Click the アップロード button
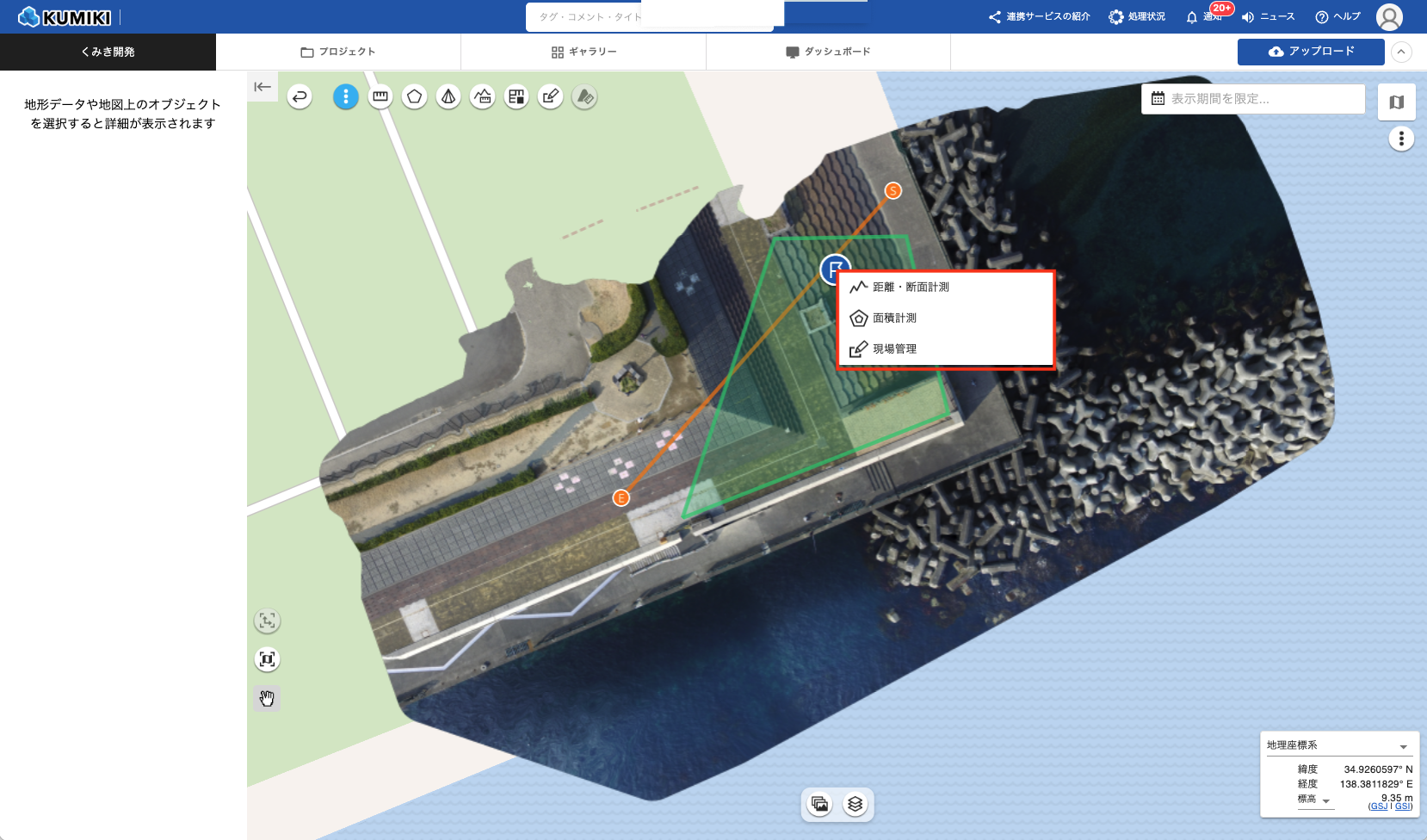 (1311, 52)
